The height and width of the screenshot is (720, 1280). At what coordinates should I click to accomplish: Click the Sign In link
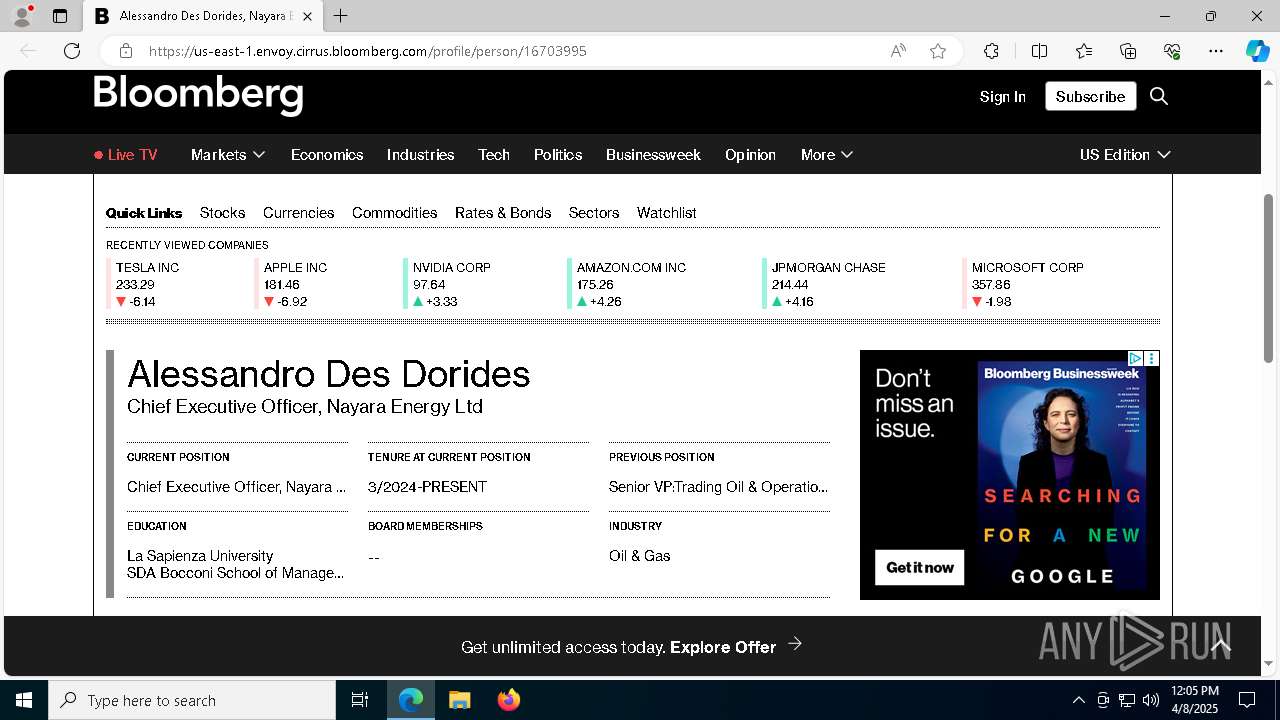[x=1003, y=97]
